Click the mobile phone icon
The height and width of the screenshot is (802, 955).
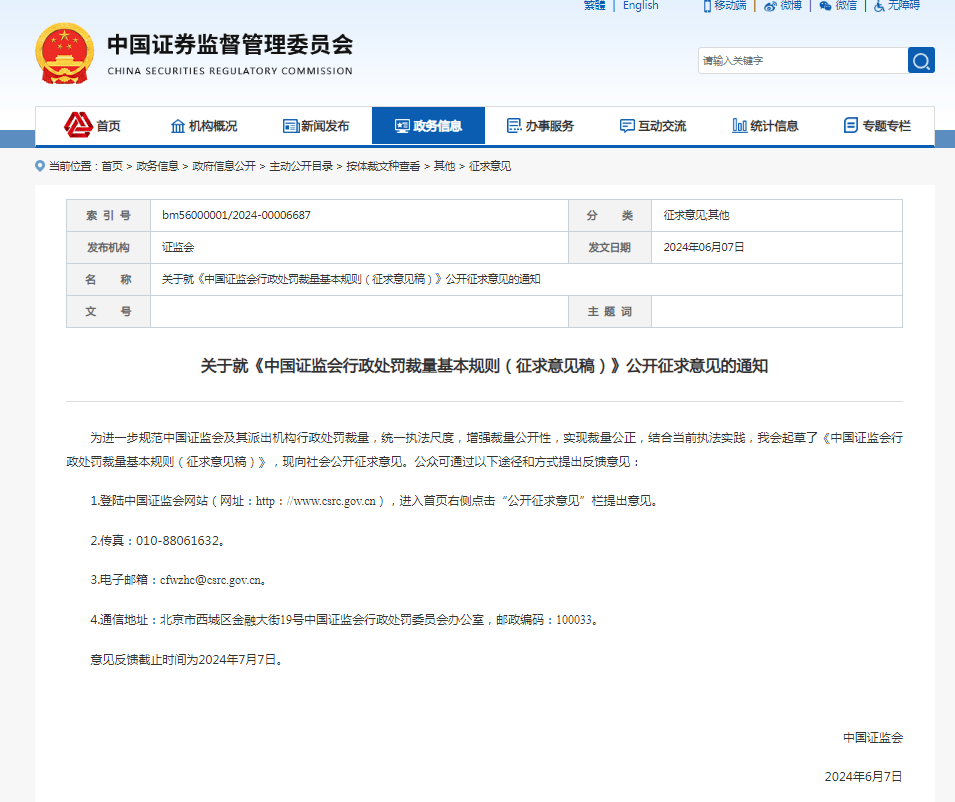click(x=707, y=6)
